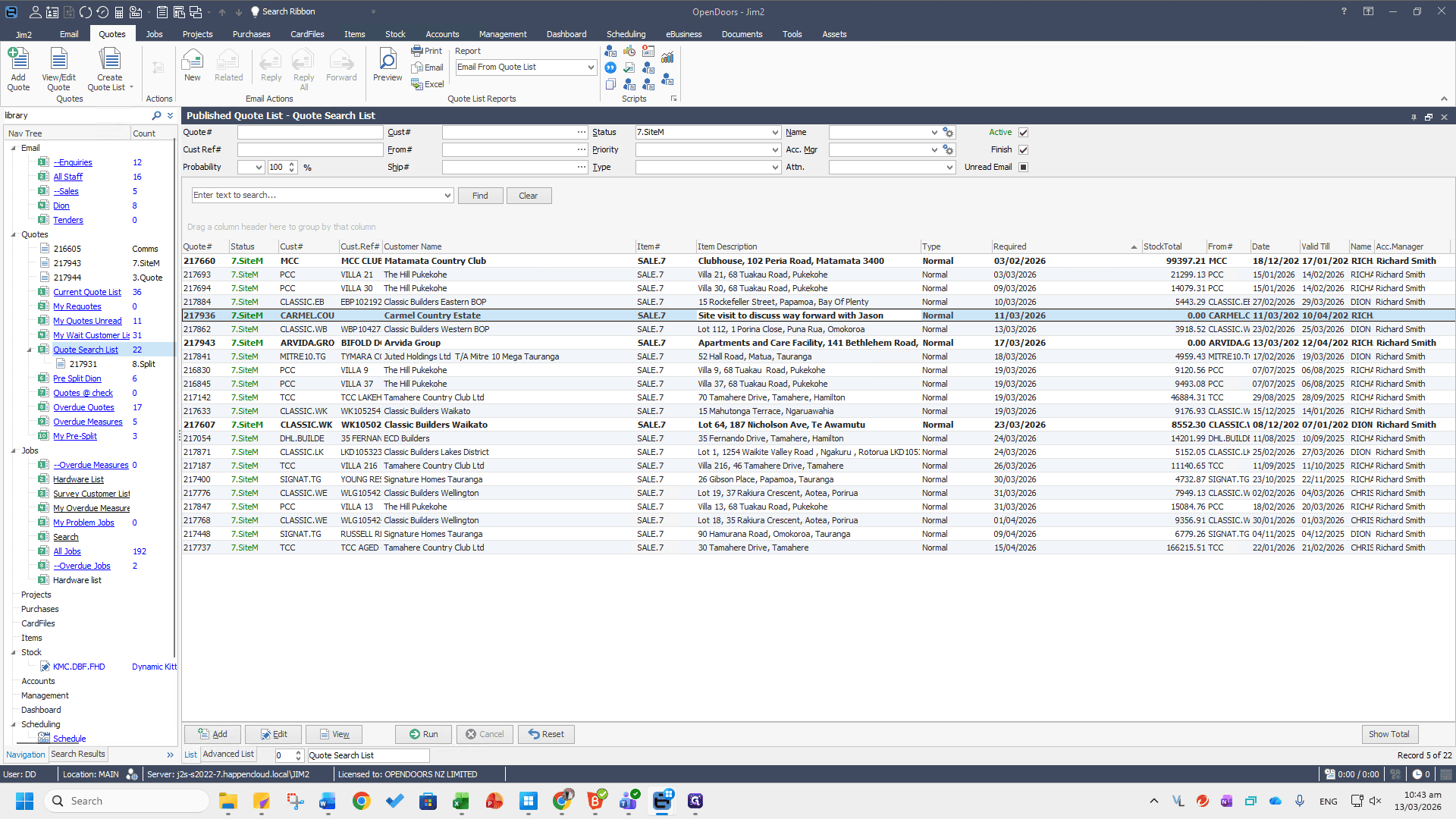The image size is (1456, 819).
Task: Open Microsoft Teams from the taskbar
Action: 629,801
